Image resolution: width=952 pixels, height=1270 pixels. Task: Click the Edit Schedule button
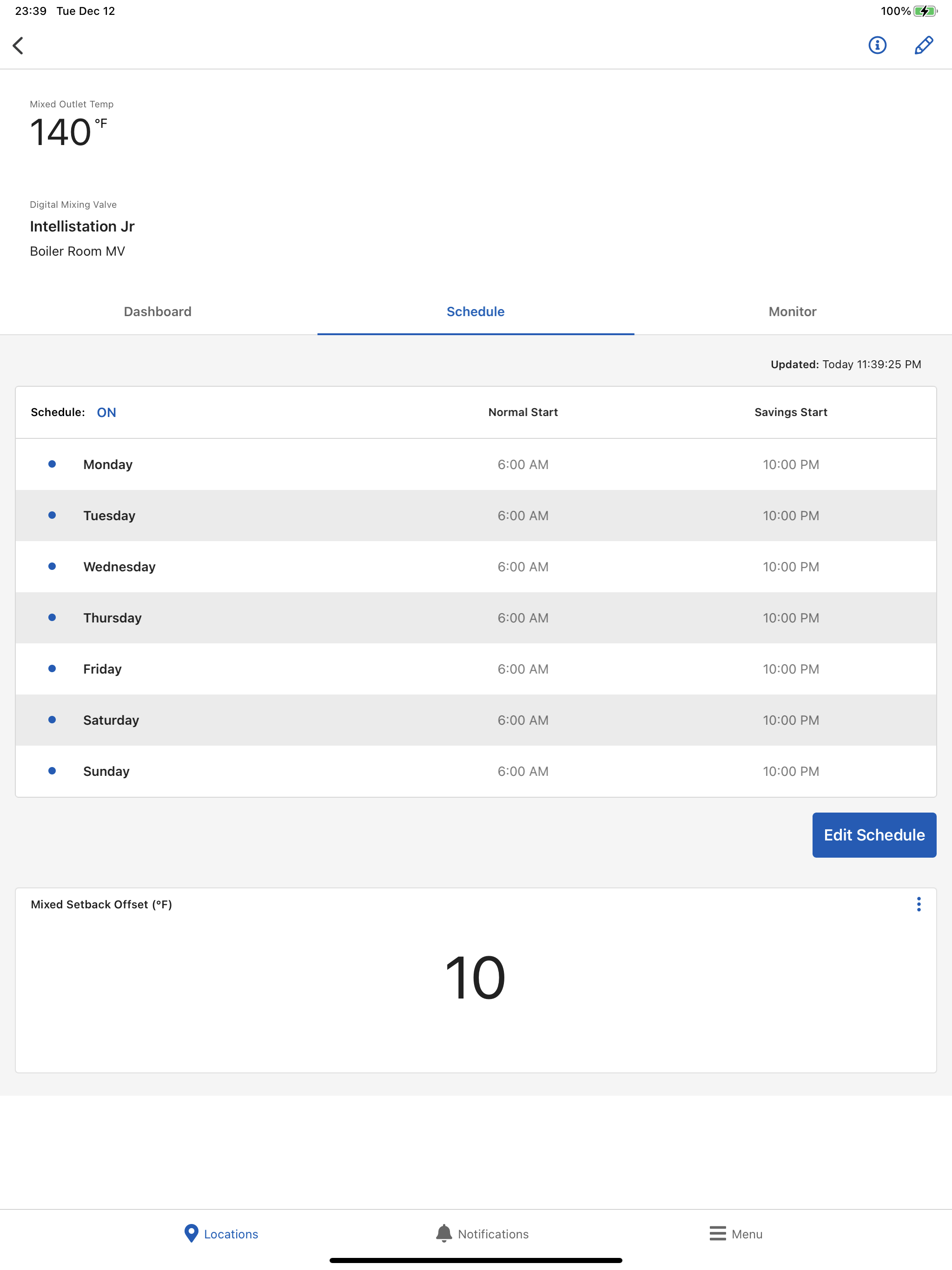pos(874,835)
